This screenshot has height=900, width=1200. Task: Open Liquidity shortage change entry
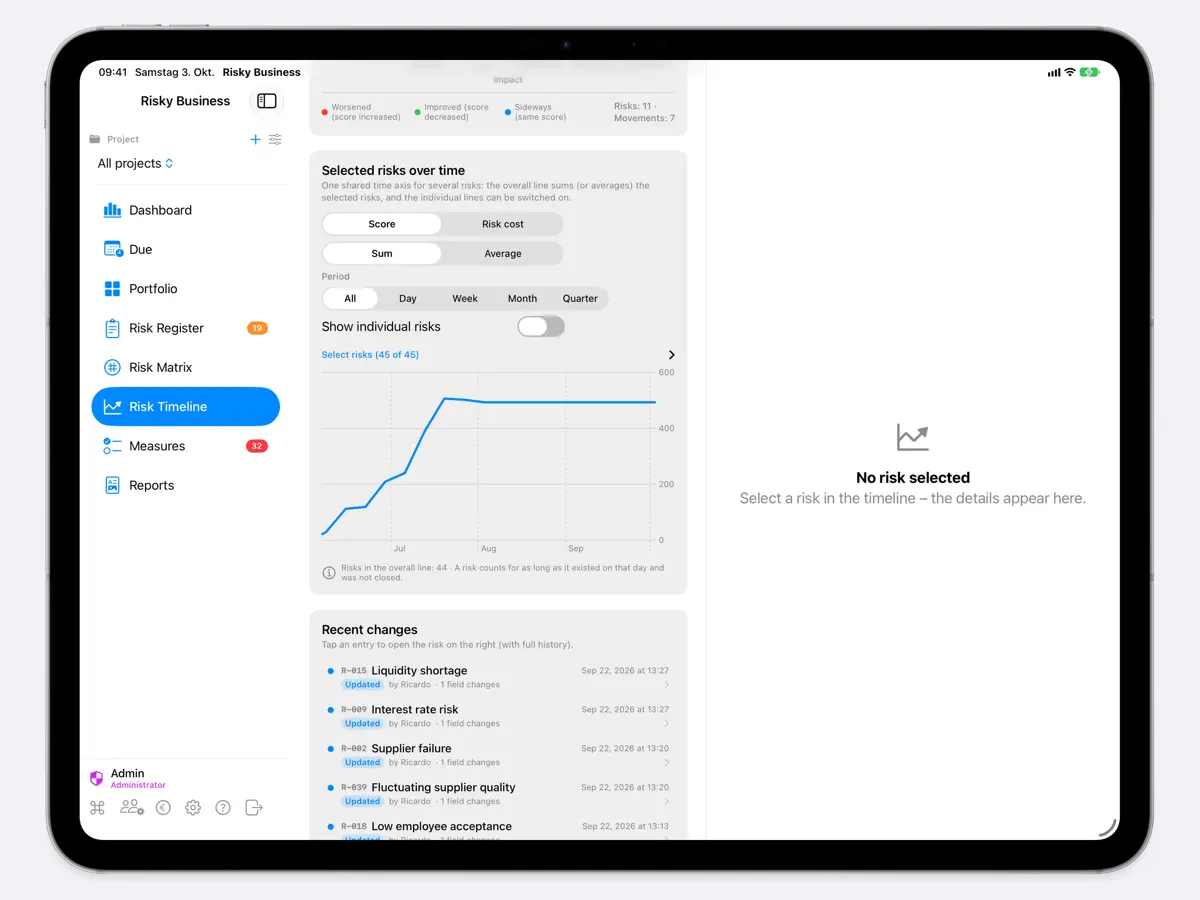point(498,677)
